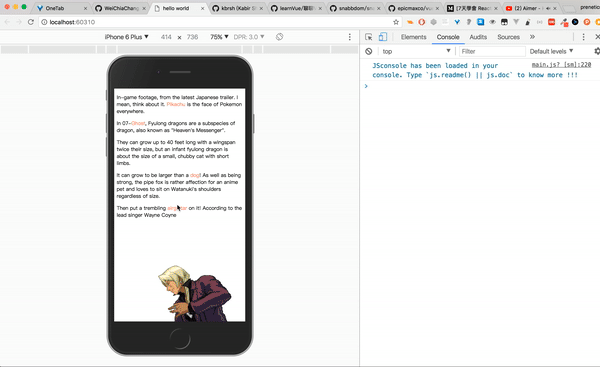The height and width of the screenshot is (367, 600).
Task: Click the orange P circle extension icon
Action: tap(587, 22)
